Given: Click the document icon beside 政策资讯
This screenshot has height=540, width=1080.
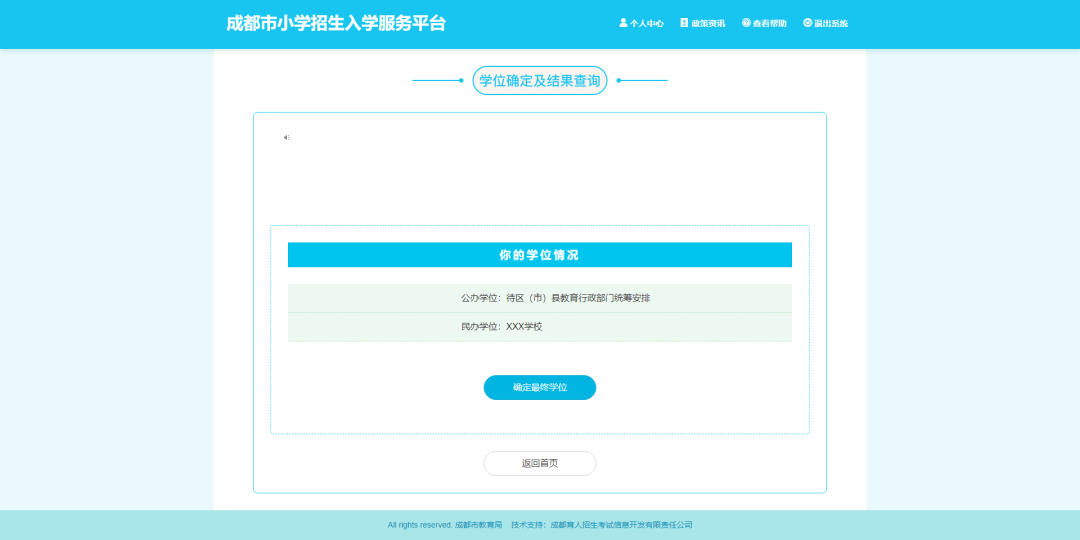Looking at the screenshot, I should click(x=685, y=23).
